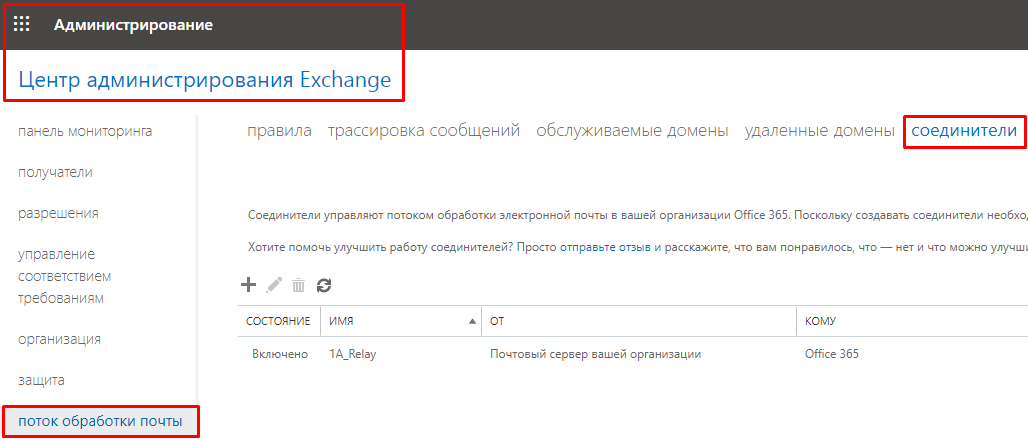
Task: Select the соединители tab
Action: tap(964, 131)
